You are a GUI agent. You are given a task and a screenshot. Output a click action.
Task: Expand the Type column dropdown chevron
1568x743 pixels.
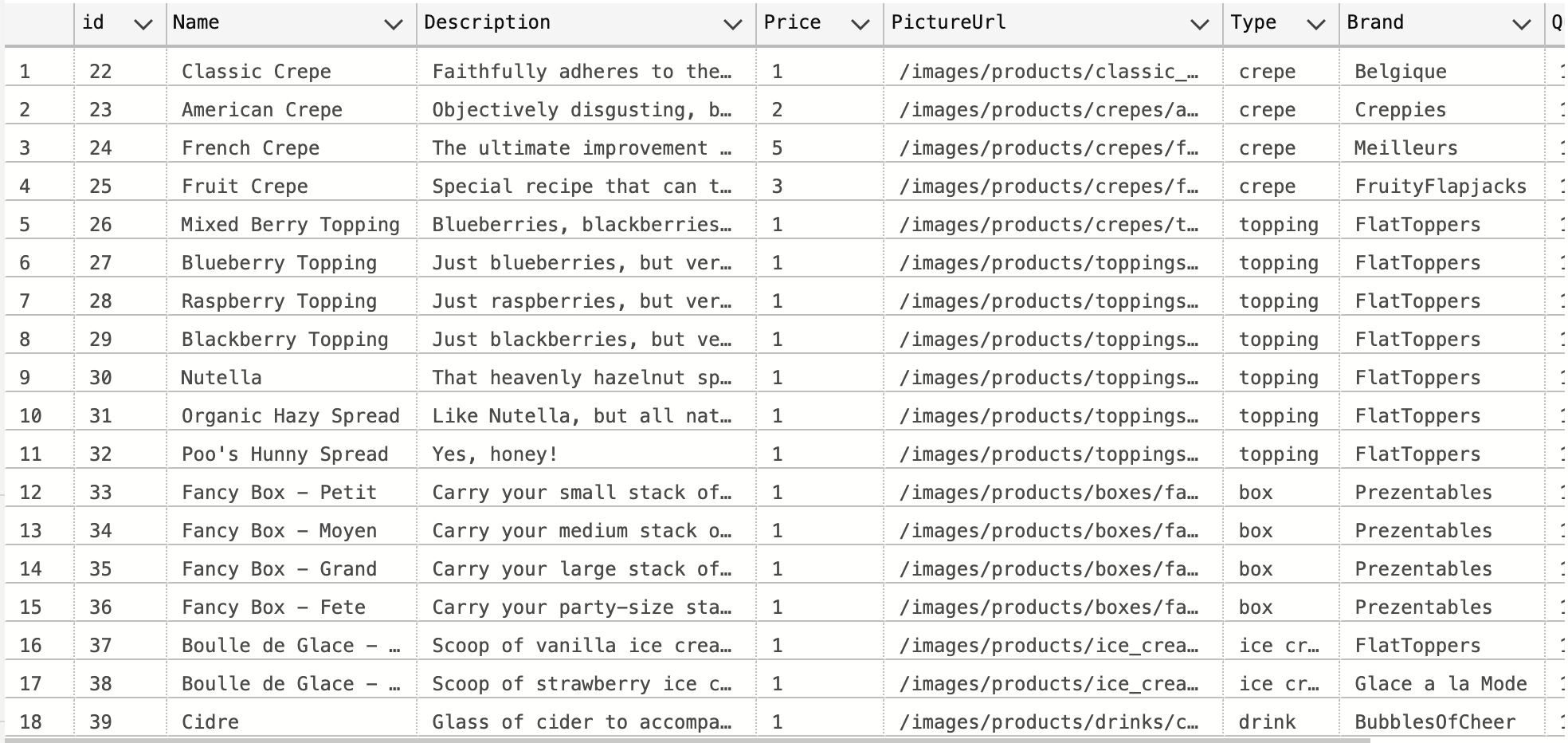tap(1316, 25)
